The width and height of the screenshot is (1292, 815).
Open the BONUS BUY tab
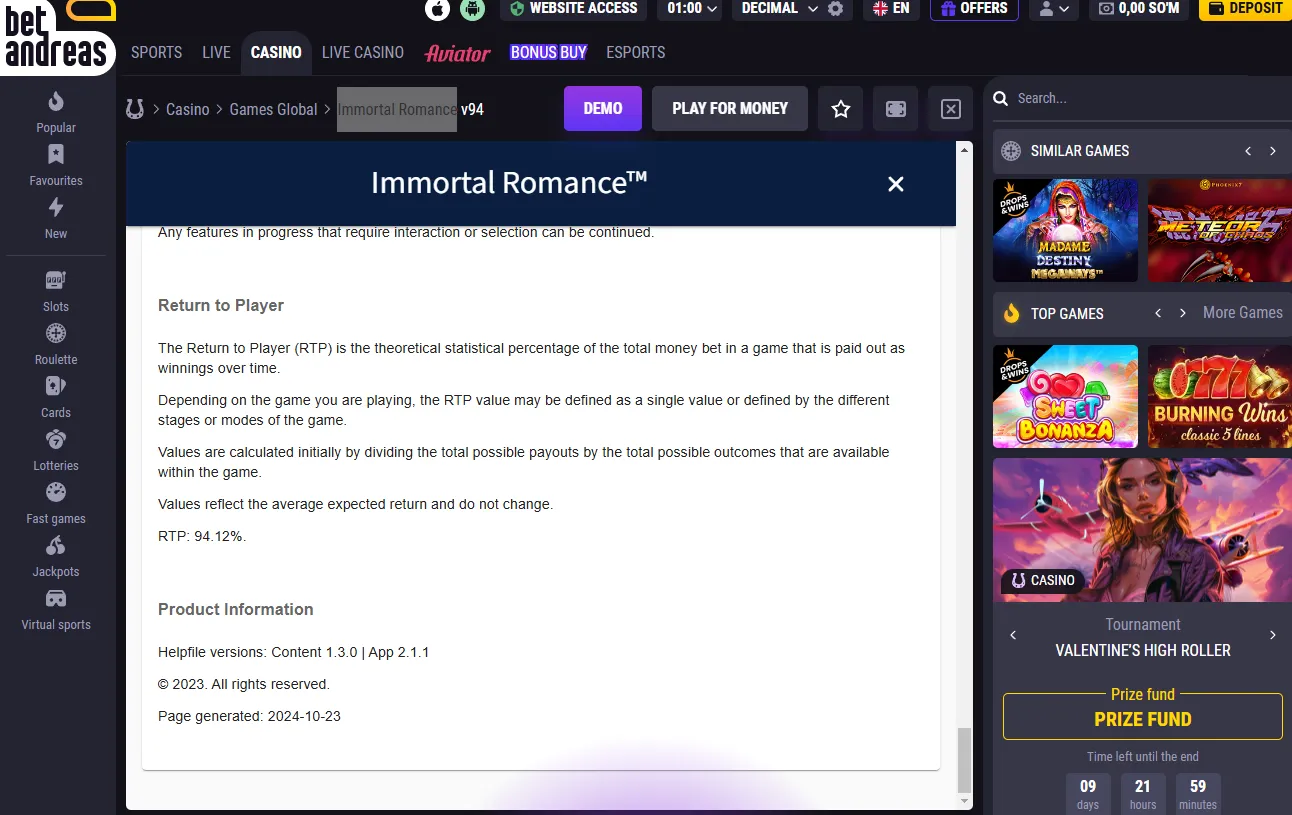(x=548, y=53)
